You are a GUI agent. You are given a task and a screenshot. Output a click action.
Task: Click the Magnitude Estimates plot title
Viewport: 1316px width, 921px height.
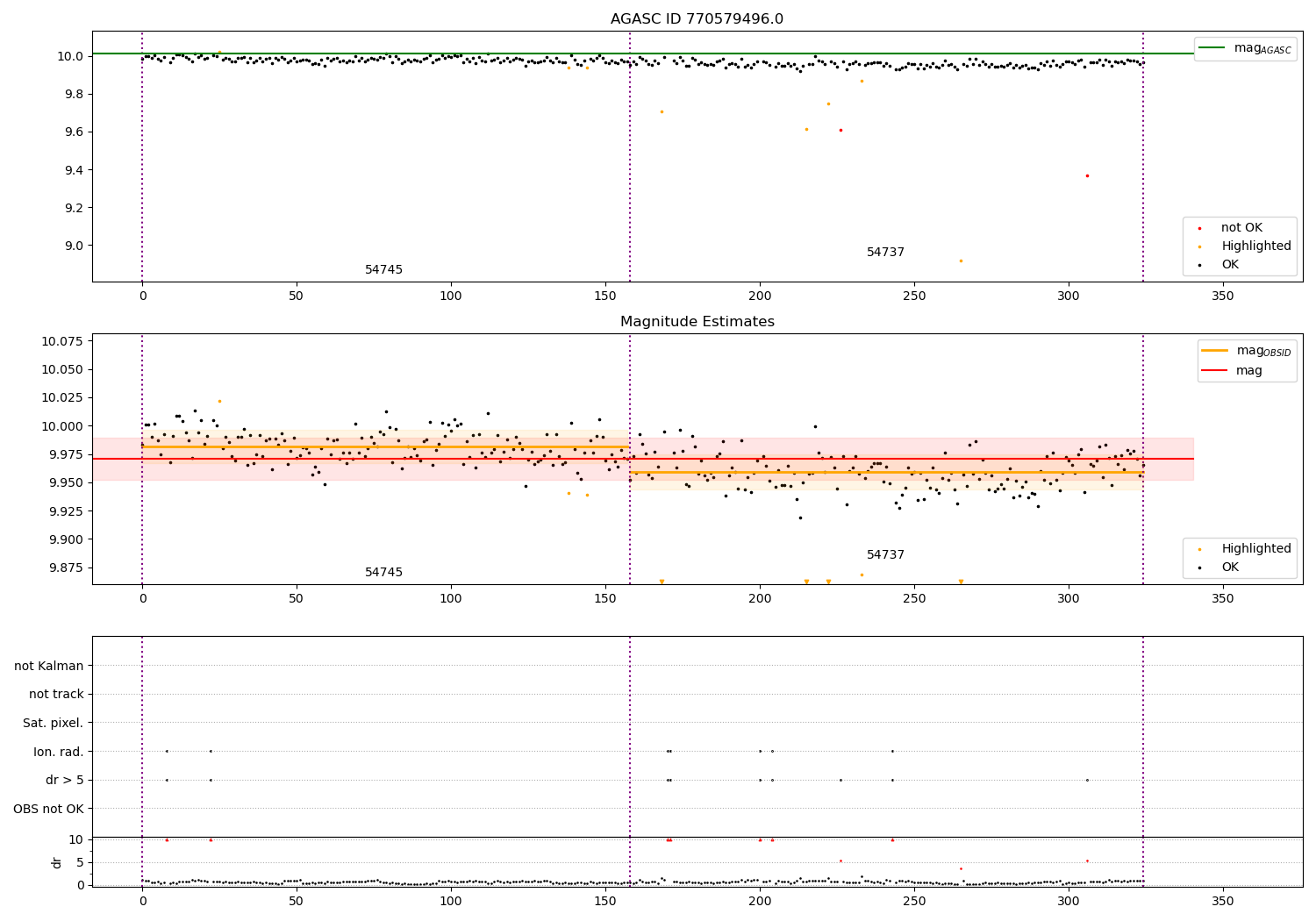click(697, 322)
